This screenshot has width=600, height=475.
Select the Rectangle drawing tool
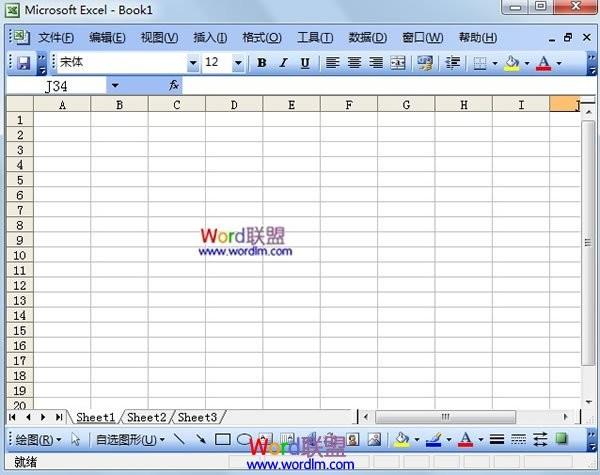223,439
